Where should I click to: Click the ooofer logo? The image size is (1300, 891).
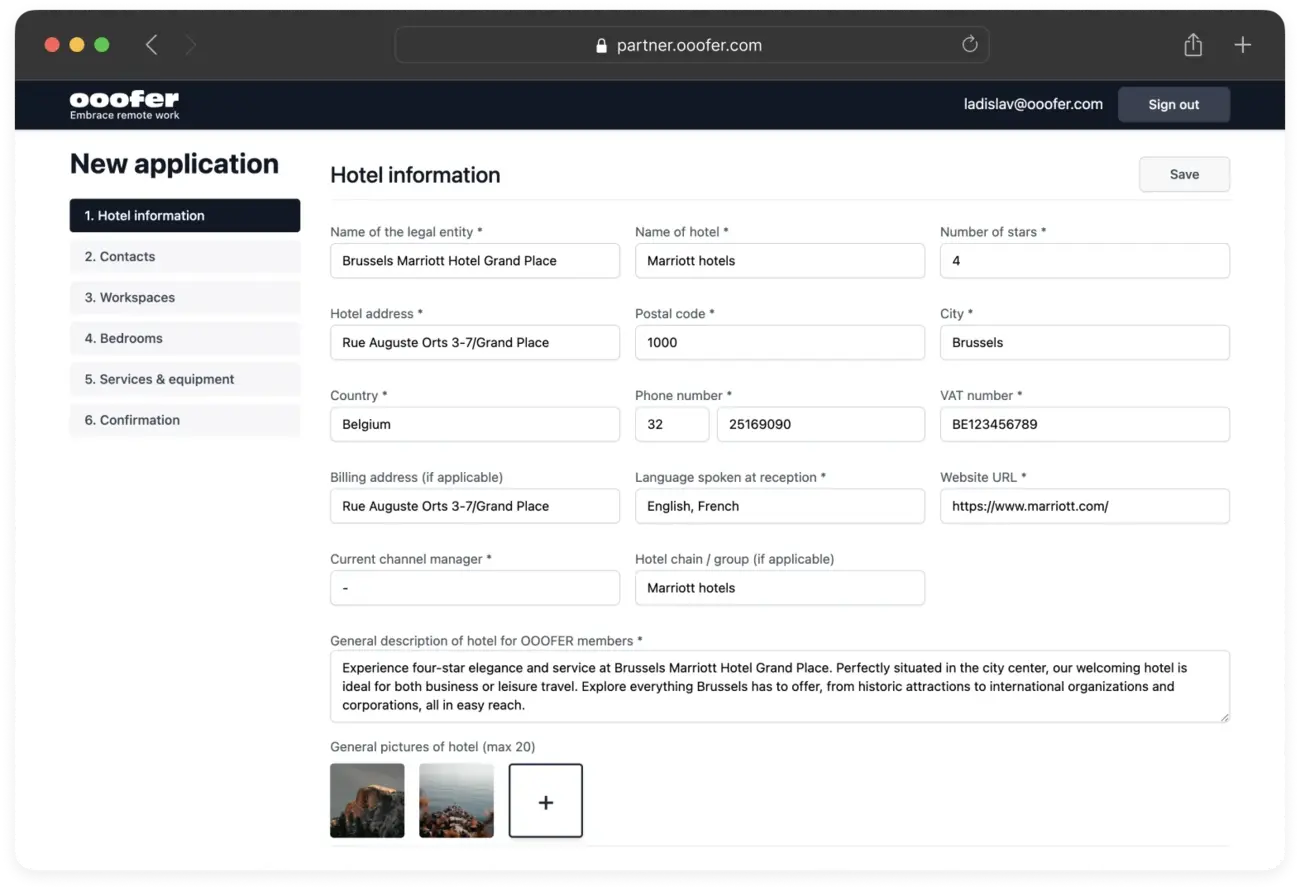click(124, 99)
